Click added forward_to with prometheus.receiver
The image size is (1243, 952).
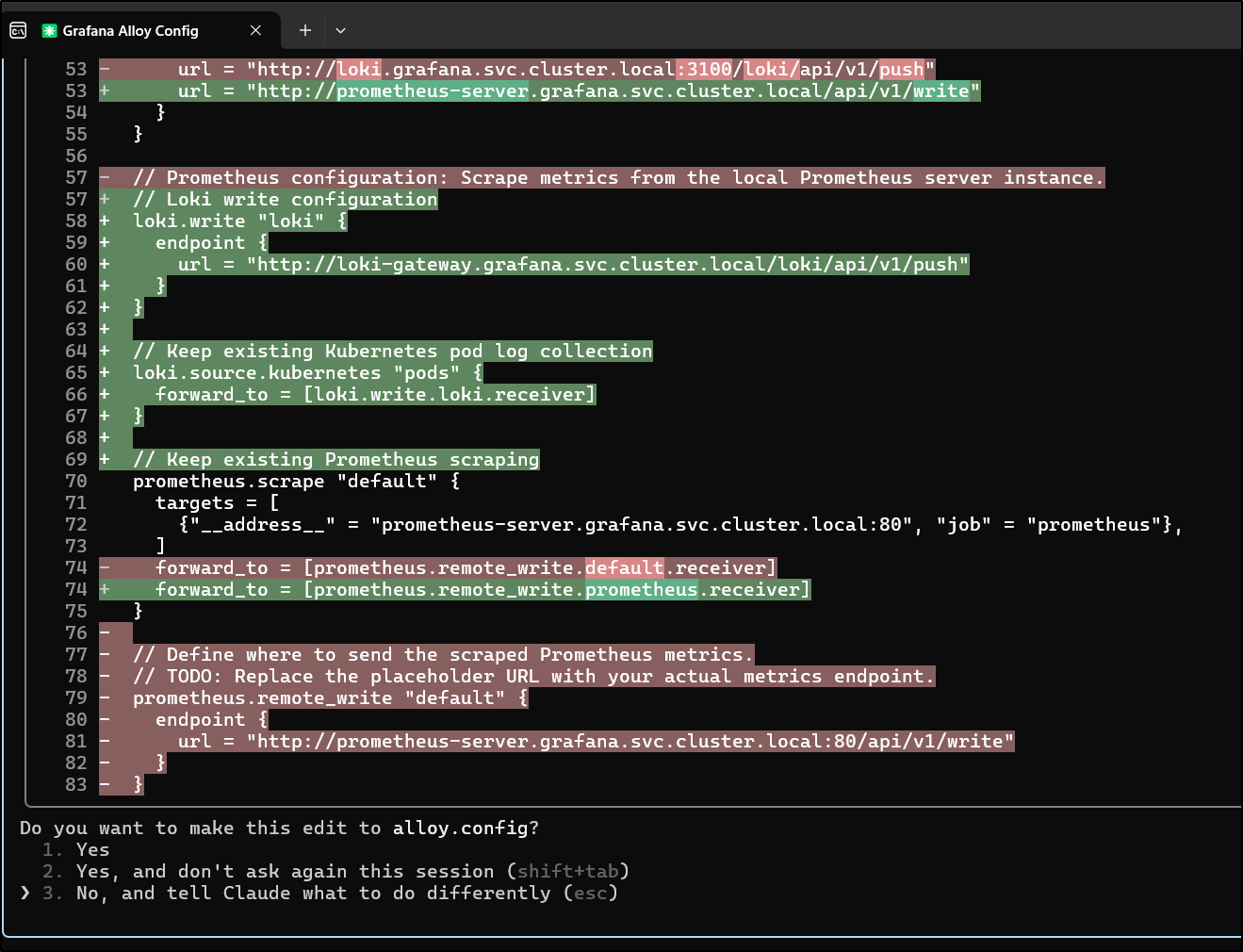[x=455, y=589]
